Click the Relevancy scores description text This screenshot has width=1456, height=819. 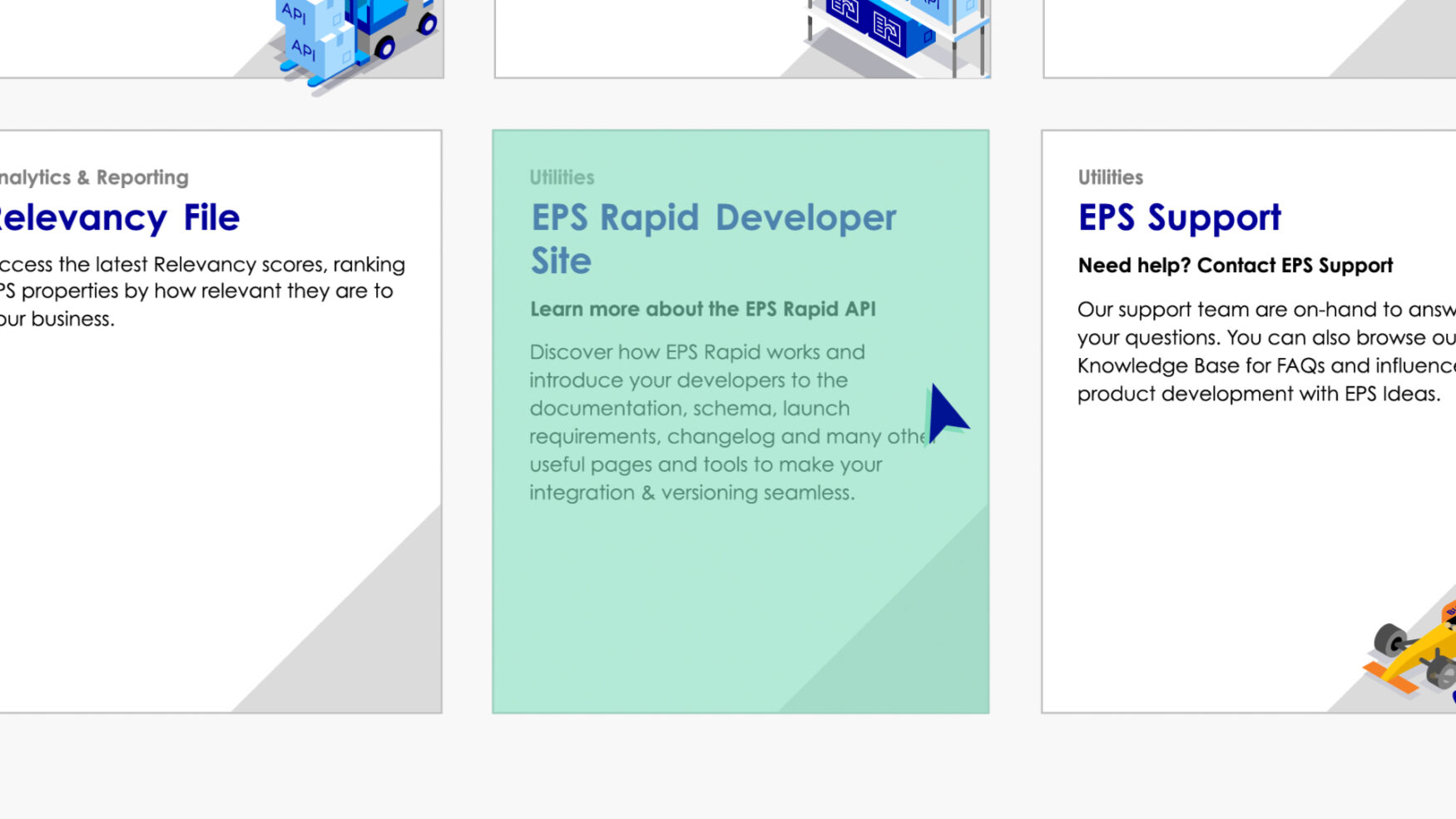click(200, 290)
